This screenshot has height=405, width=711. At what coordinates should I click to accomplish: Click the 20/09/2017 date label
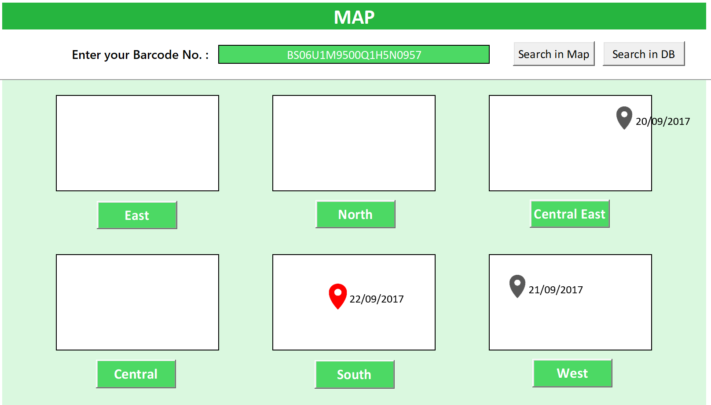[x=663, y=121]
